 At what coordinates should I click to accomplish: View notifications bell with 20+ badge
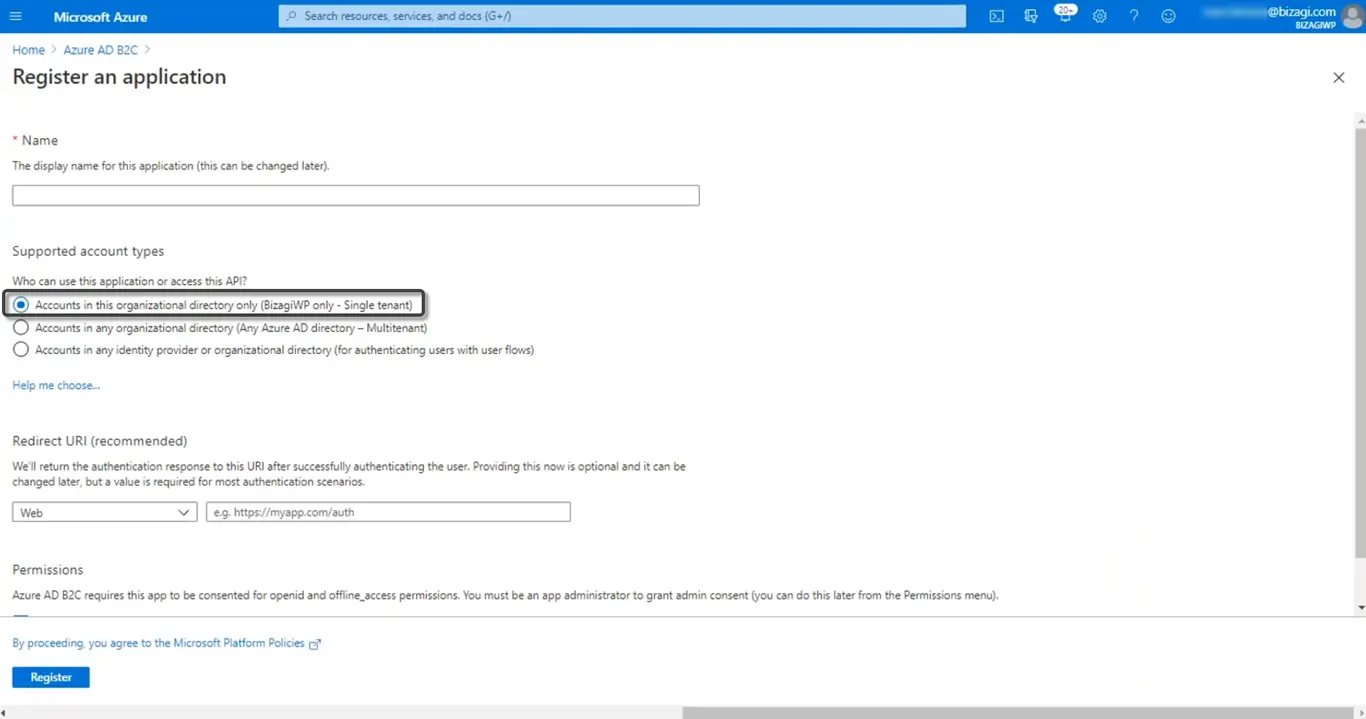click(1065, 15)
